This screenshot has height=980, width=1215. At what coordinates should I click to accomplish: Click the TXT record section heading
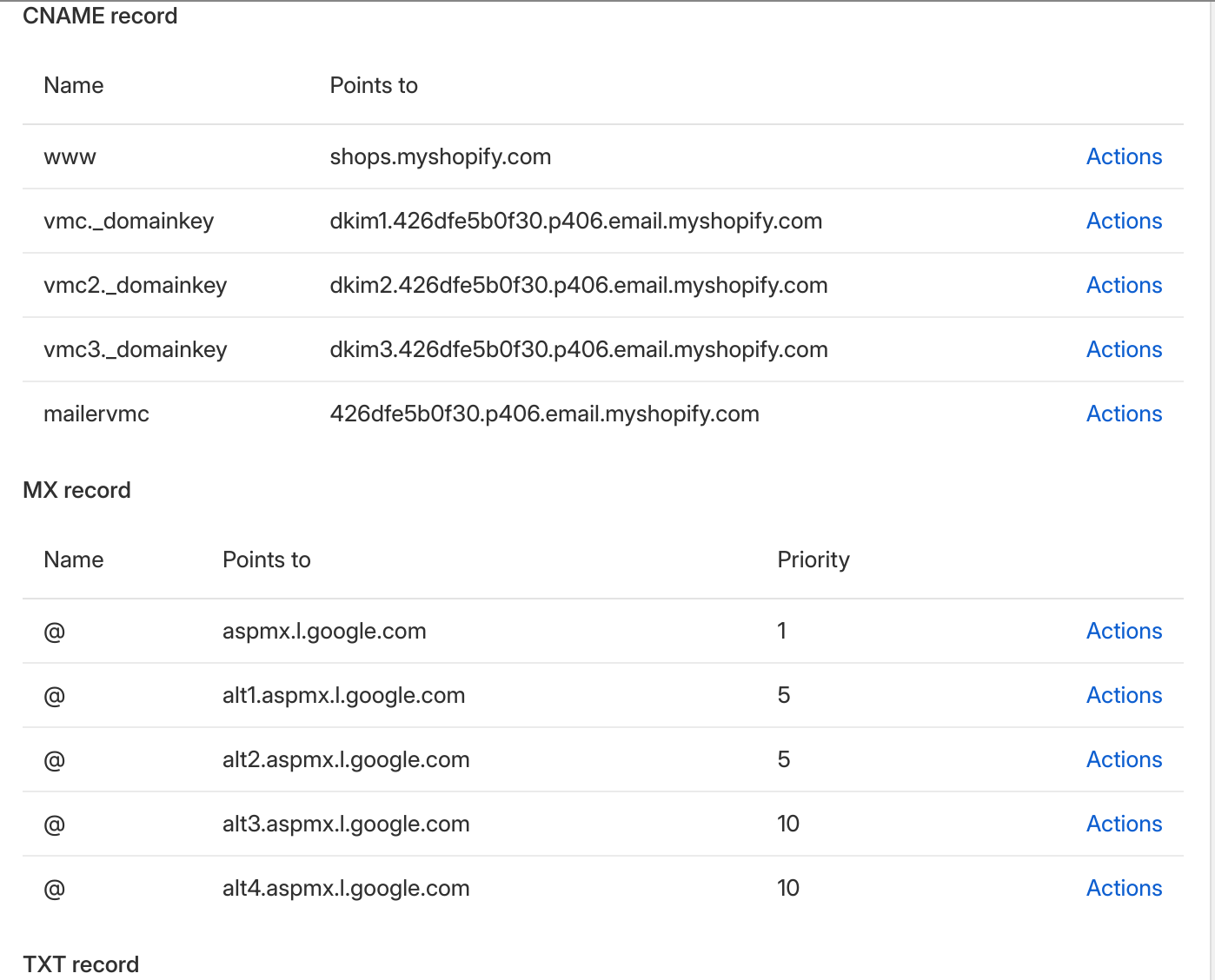pos(81,964)
